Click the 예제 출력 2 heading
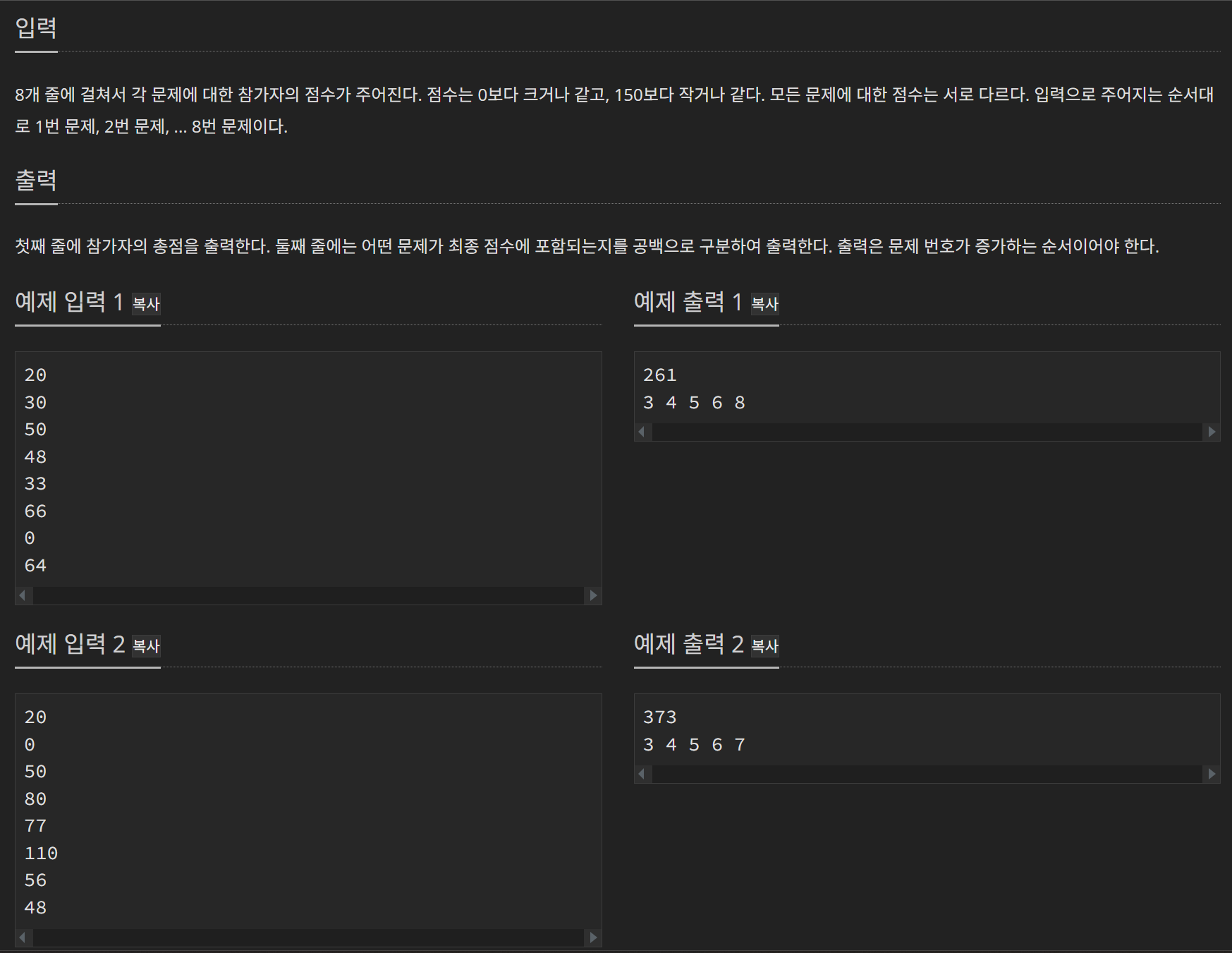The width and height of the screenshot is (1232, 953). (689, 644)
